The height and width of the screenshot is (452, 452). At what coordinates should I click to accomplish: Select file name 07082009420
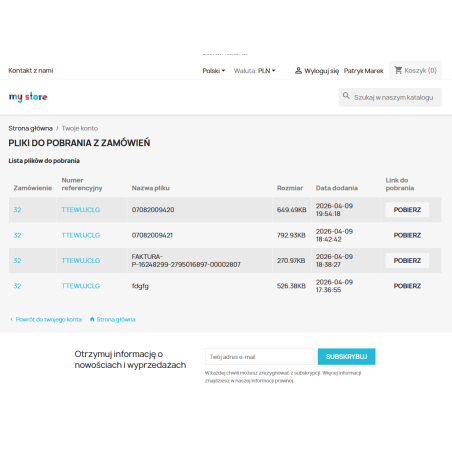pyautogui.click(x=153, y=210)
